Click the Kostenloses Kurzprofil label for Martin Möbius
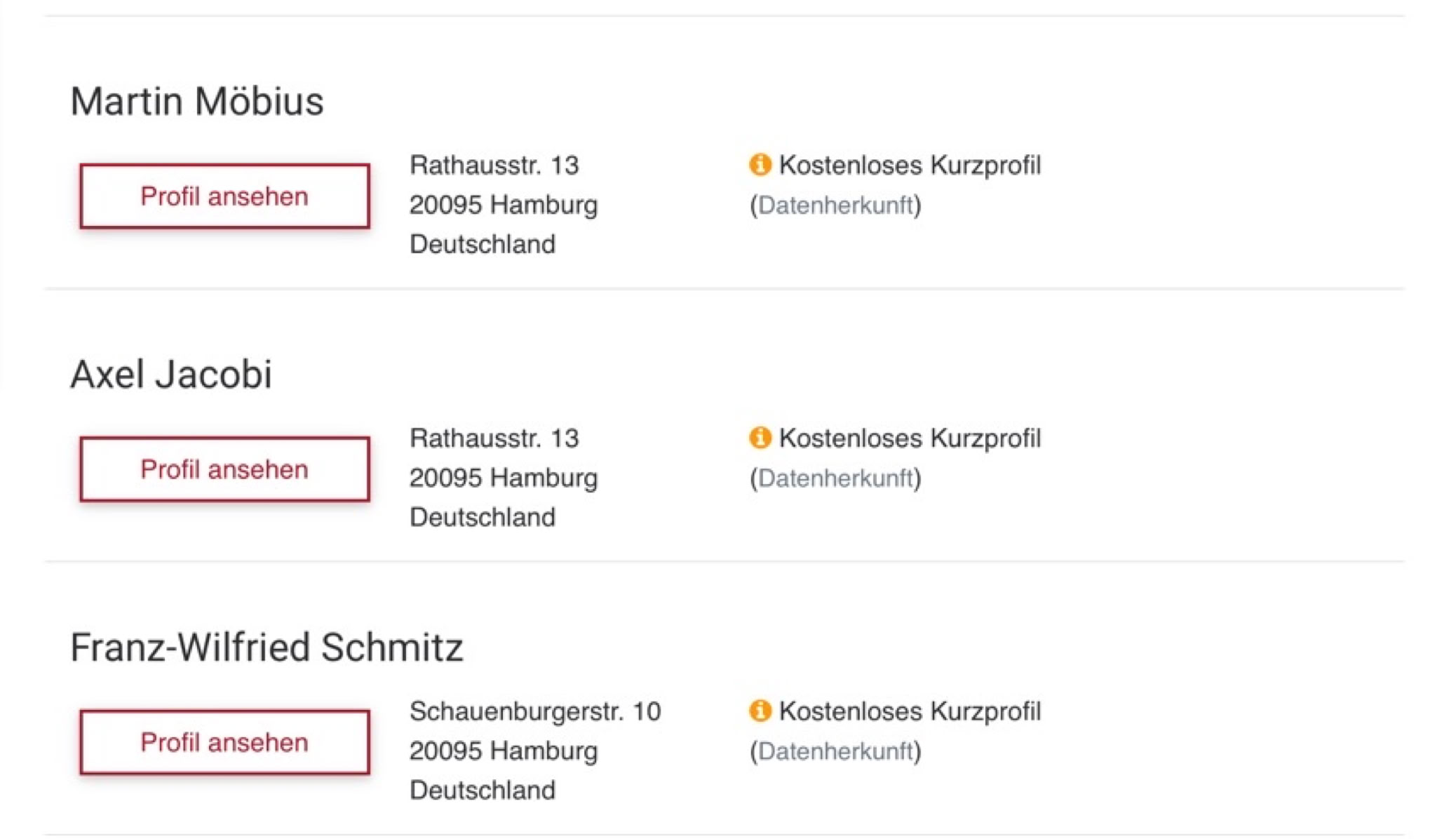1456x839 pixels. [910, 166]
